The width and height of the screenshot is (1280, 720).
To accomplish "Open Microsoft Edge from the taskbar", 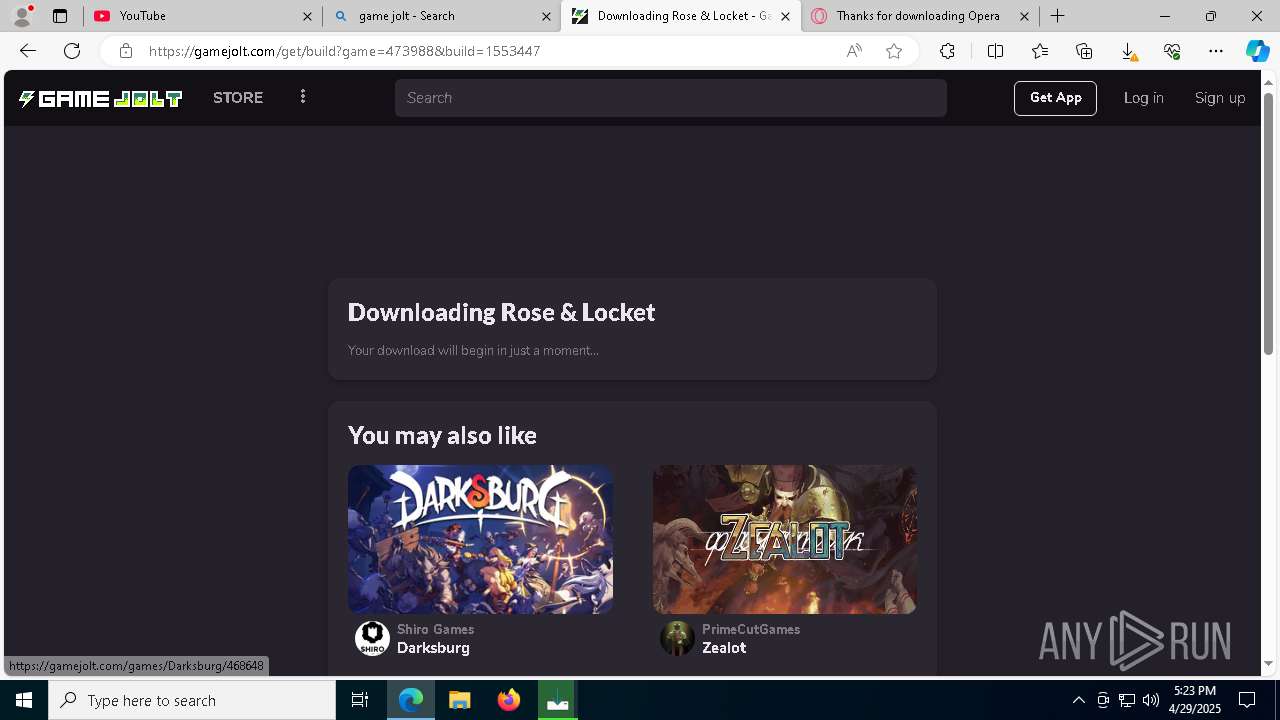I will 411,700.
